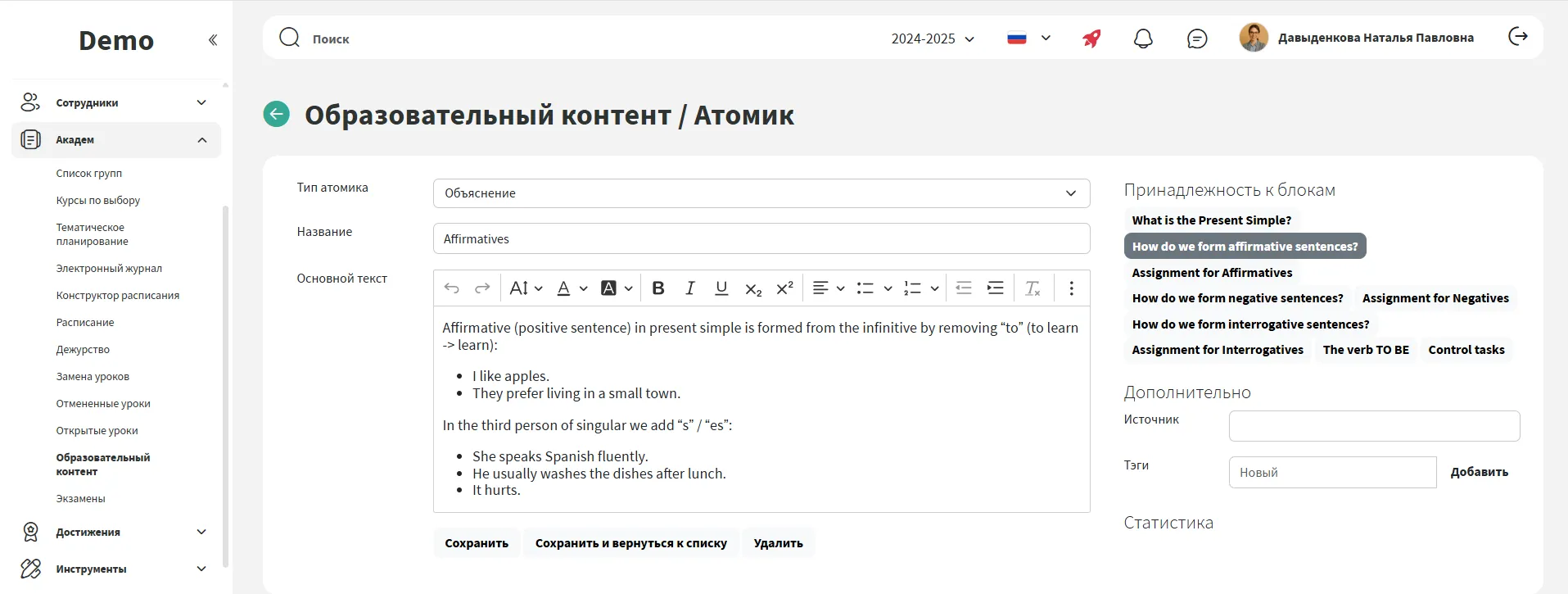Go back with the green arrow button
This screenshot has height=594, width=1568.
277,114
